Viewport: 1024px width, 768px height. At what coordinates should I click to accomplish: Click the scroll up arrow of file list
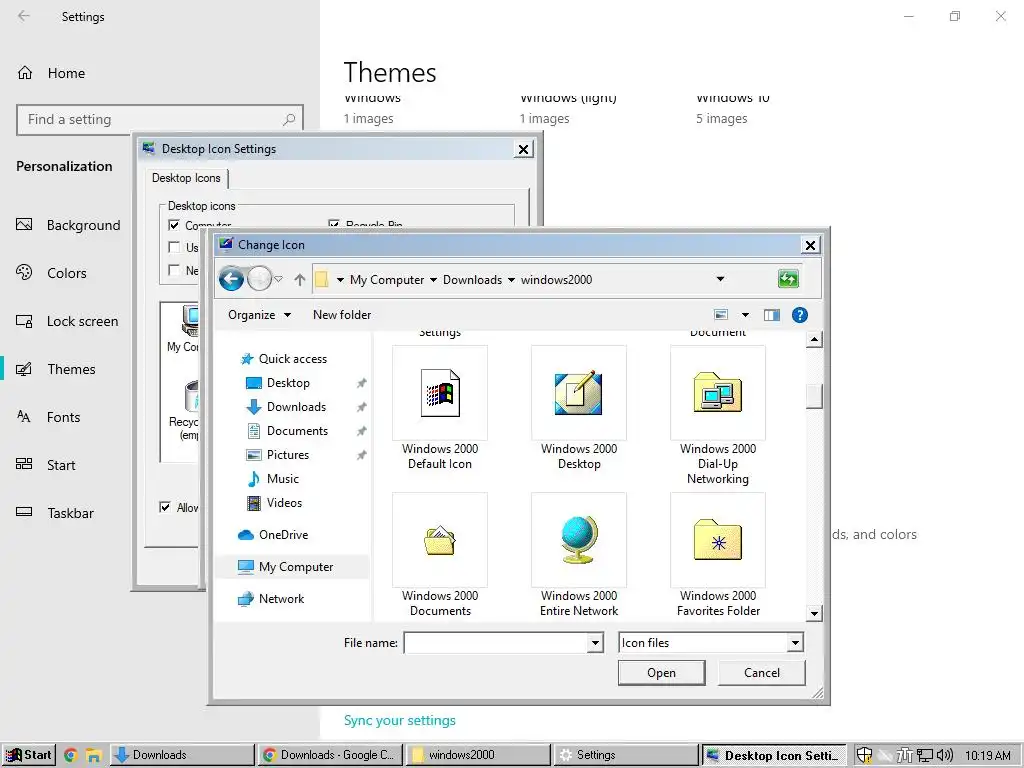tap(814, 340)
